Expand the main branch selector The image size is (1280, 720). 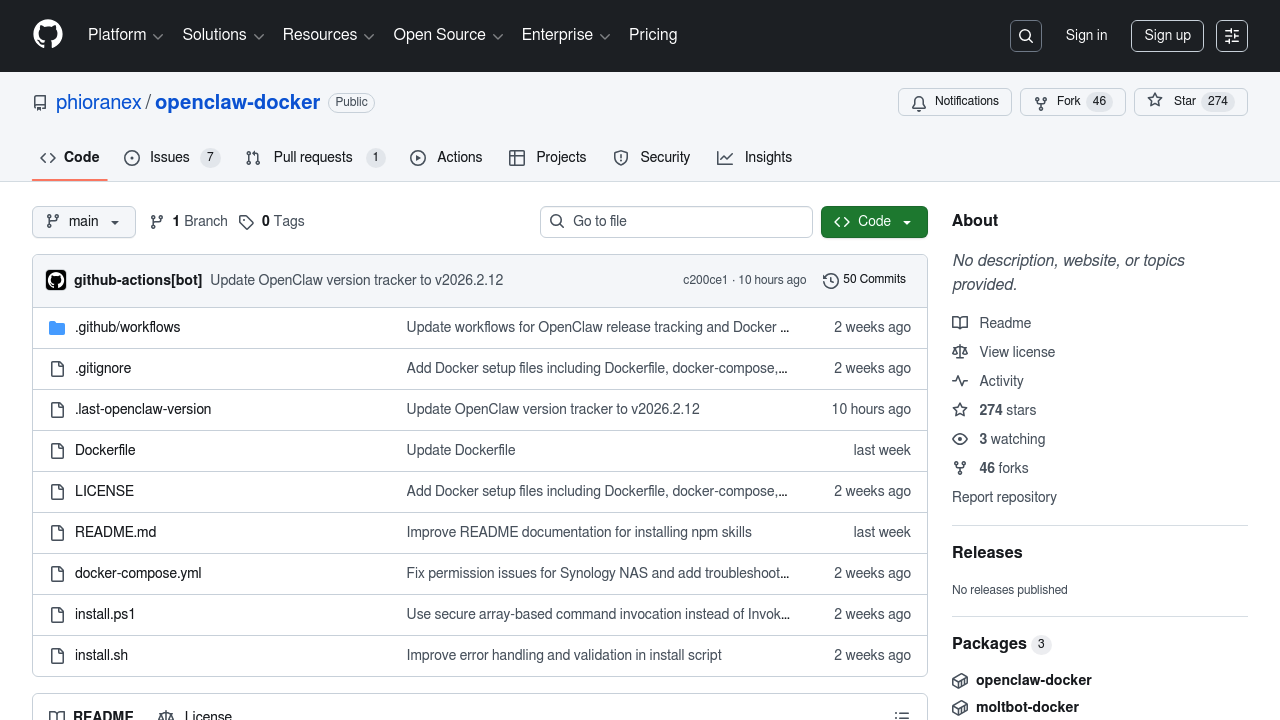[84, 222]
